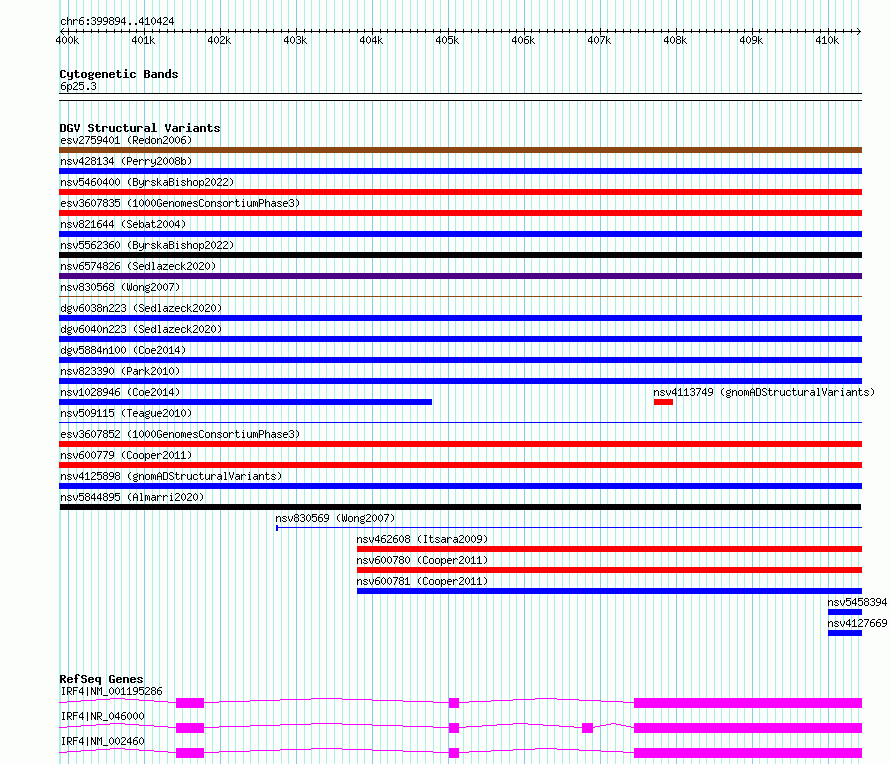This screenshot has width=890, height=764.
Task: Click the 401k mark on the ruler
Action: (x=143, y=40)
